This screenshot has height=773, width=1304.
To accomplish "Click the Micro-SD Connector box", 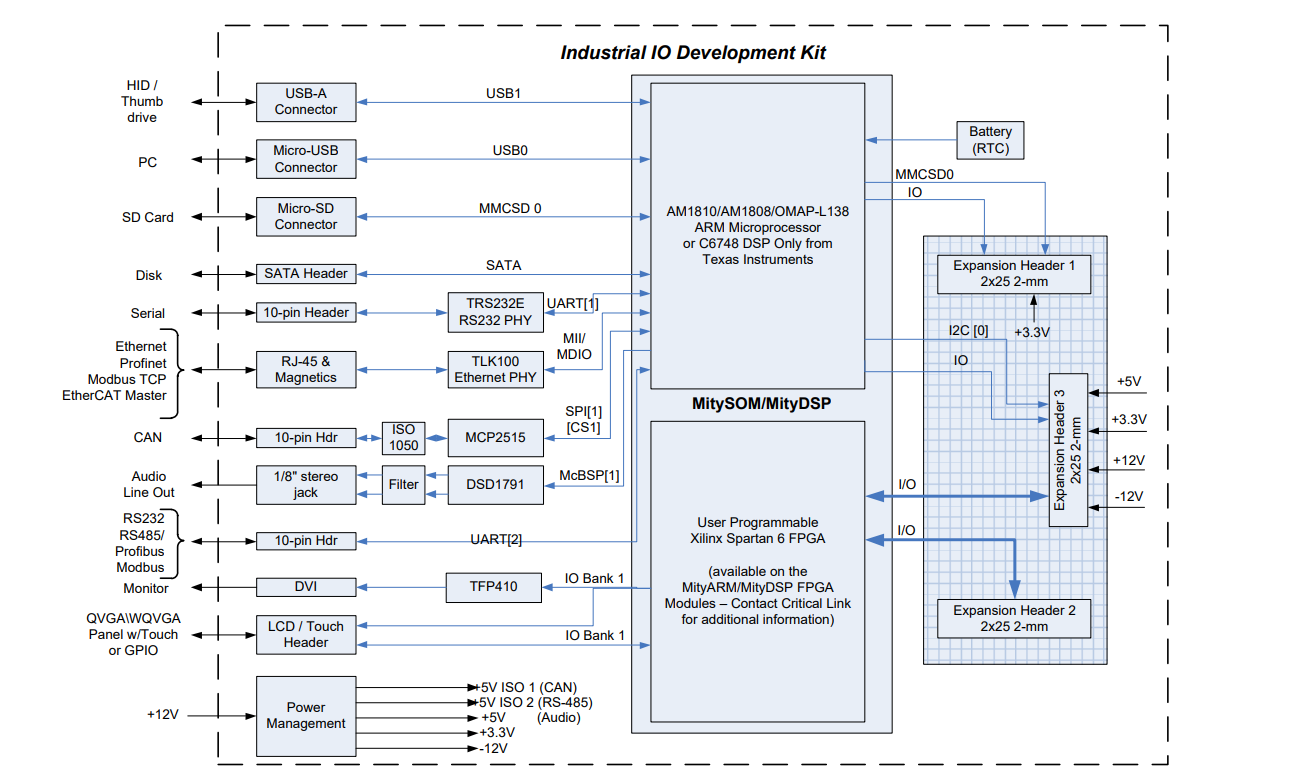I will pos(306,216).
